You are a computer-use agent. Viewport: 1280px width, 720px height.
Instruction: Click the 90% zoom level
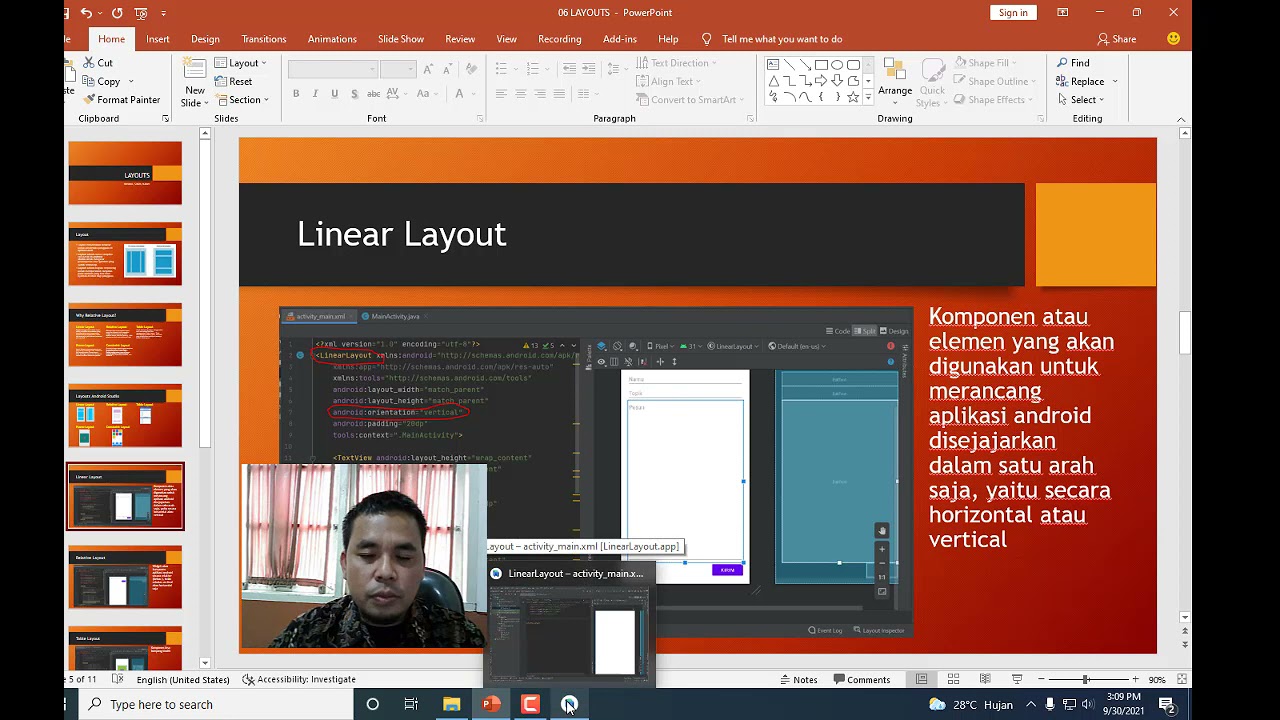pos(1157,679)
